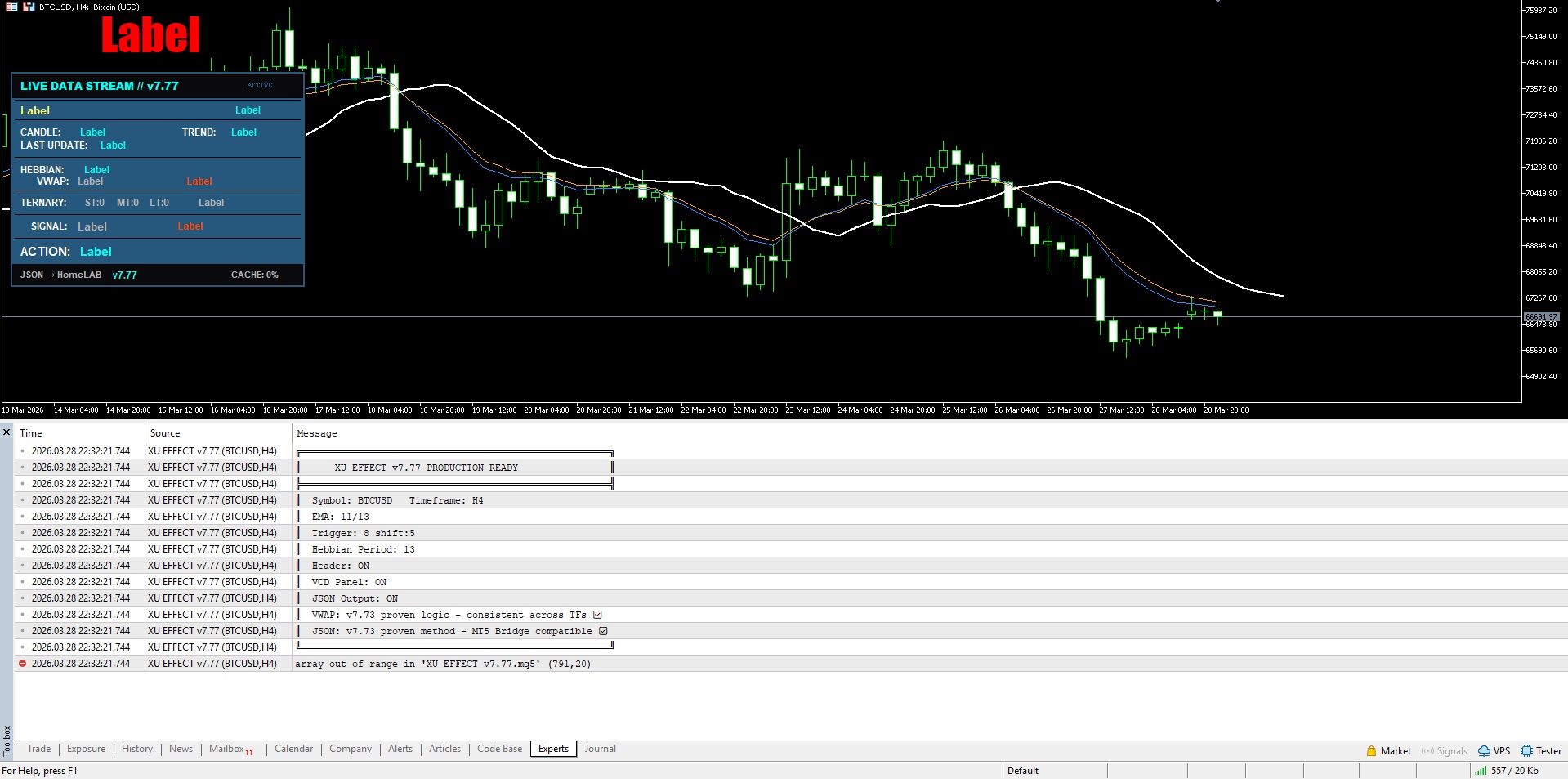Launch the Tester chip icon
This screenshot has height=779, width=1568.
point(1526,750)
